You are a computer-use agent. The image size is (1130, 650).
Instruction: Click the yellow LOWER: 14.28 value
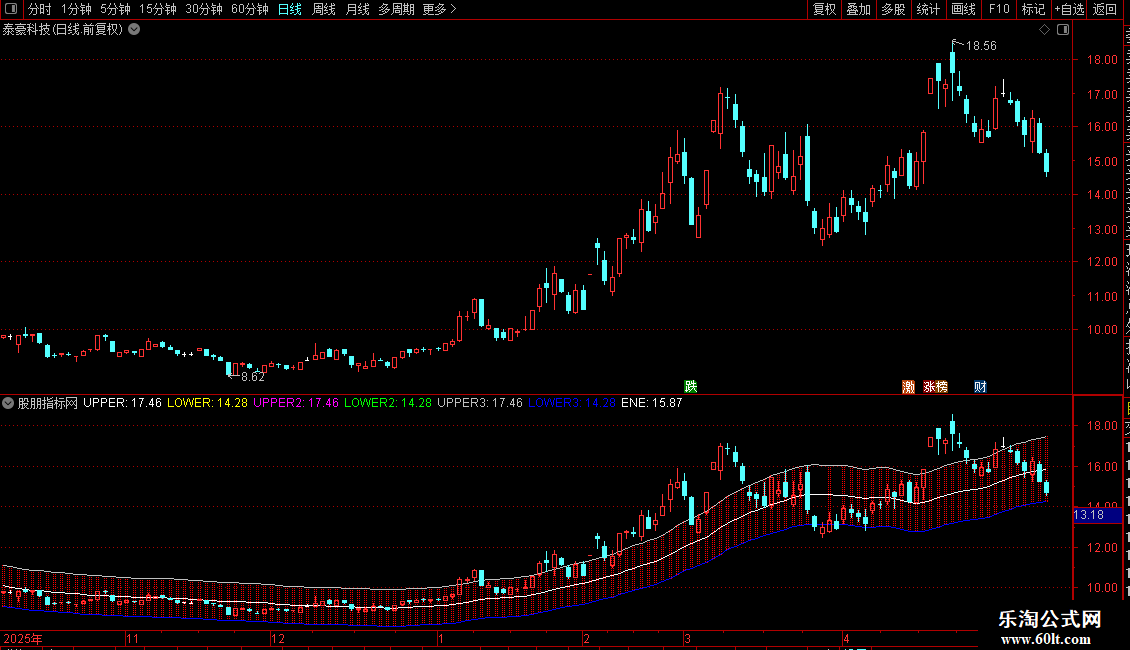coord(208,403)
